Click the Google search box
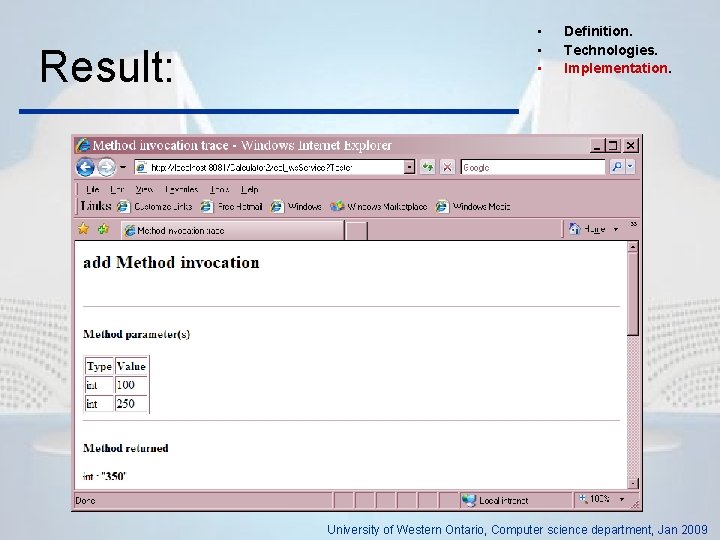The height and width of the screenshot is (540, 720). tap(533, 167)
